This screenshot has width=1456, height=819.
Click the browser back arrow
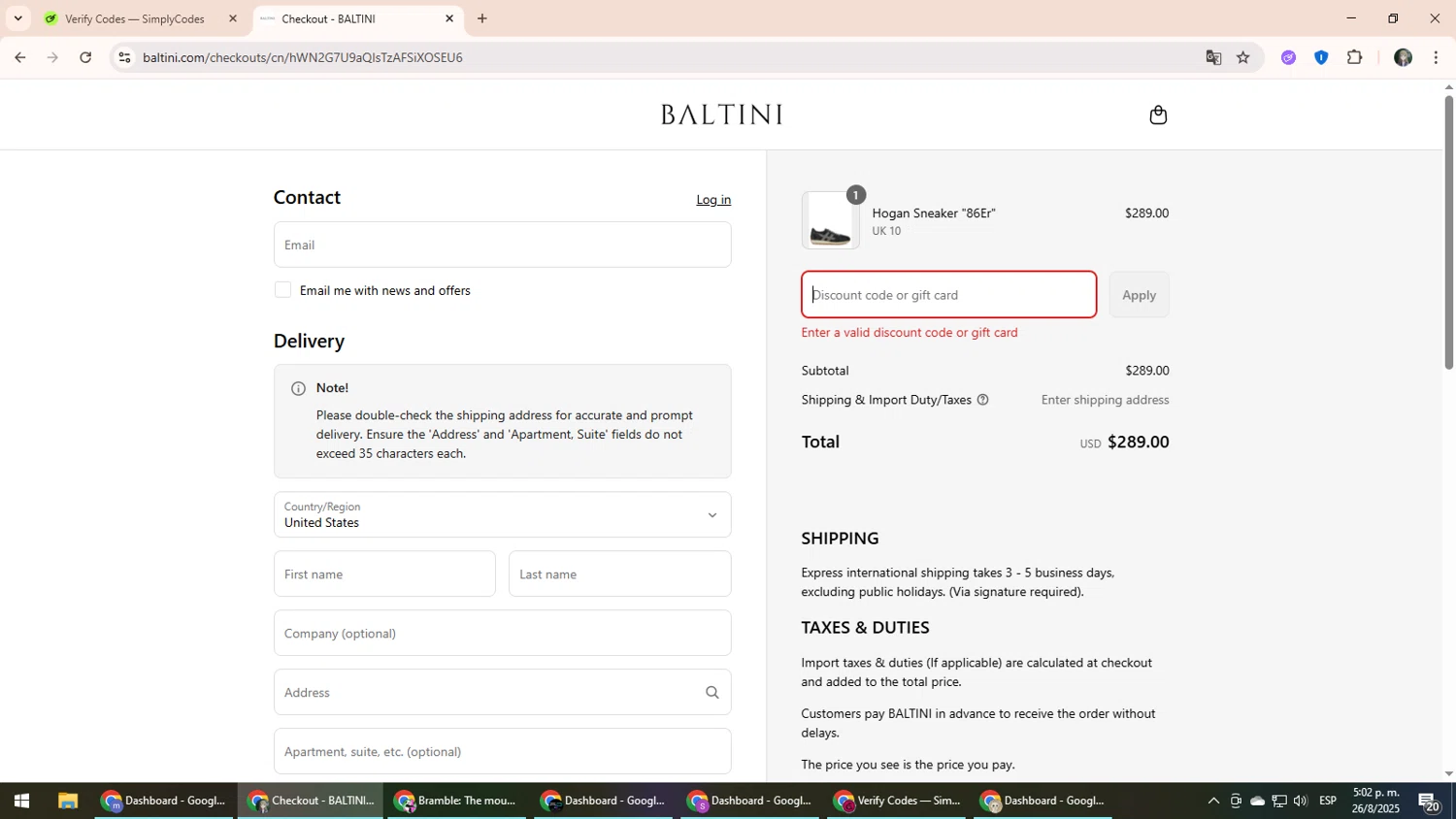19,57
